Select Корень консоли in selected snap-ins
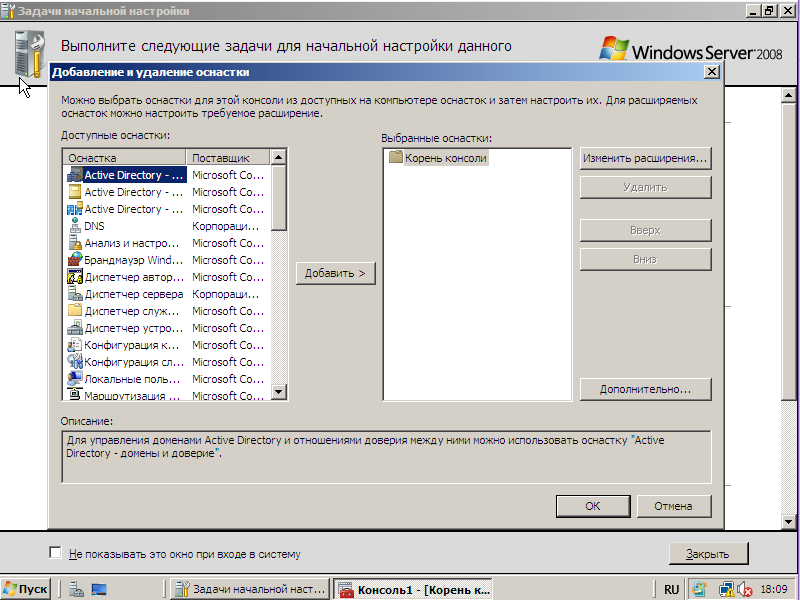The height and width of the screenshot is (600, 800). click(x=446, y=158)
